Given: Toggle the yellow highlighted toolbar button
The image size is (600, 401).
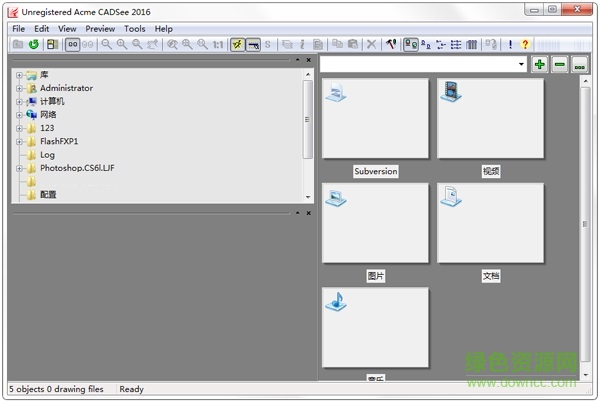Looking at the screenshot, I should (237, 45).
